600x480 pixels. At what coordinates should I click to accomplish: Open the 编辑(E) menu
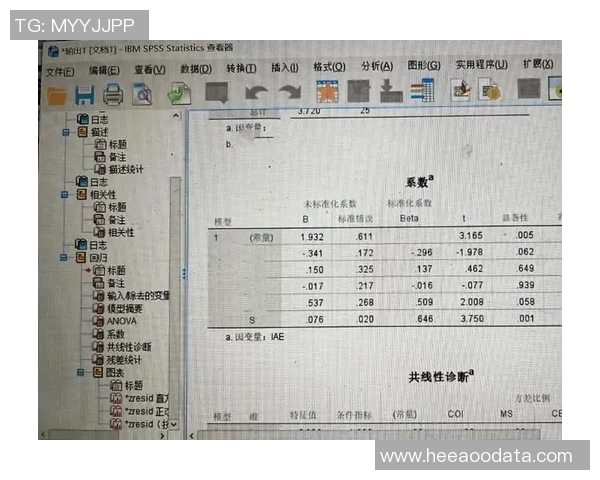point(104,71)
